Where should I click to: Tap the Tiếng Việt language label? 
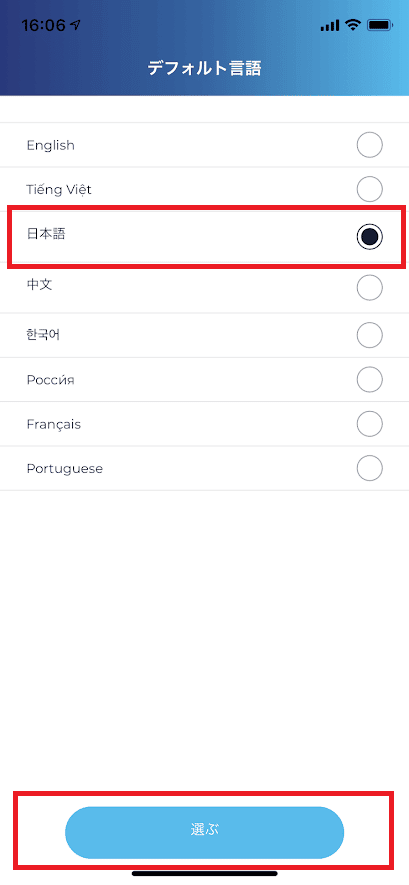click(x=59, y=189)
